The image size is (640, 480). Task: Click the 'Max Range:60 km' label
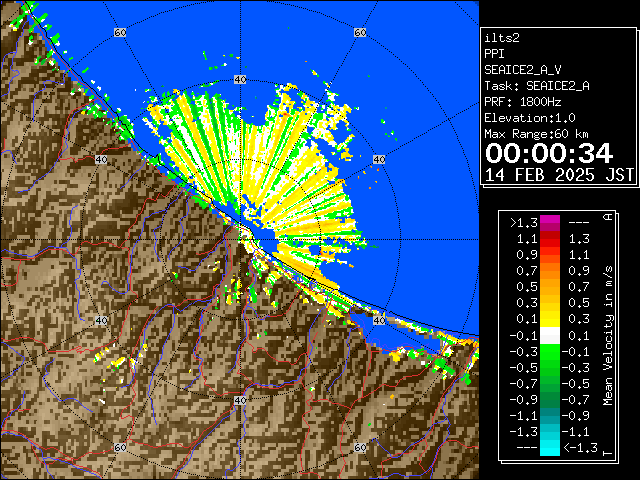click(x=536, y=134)
